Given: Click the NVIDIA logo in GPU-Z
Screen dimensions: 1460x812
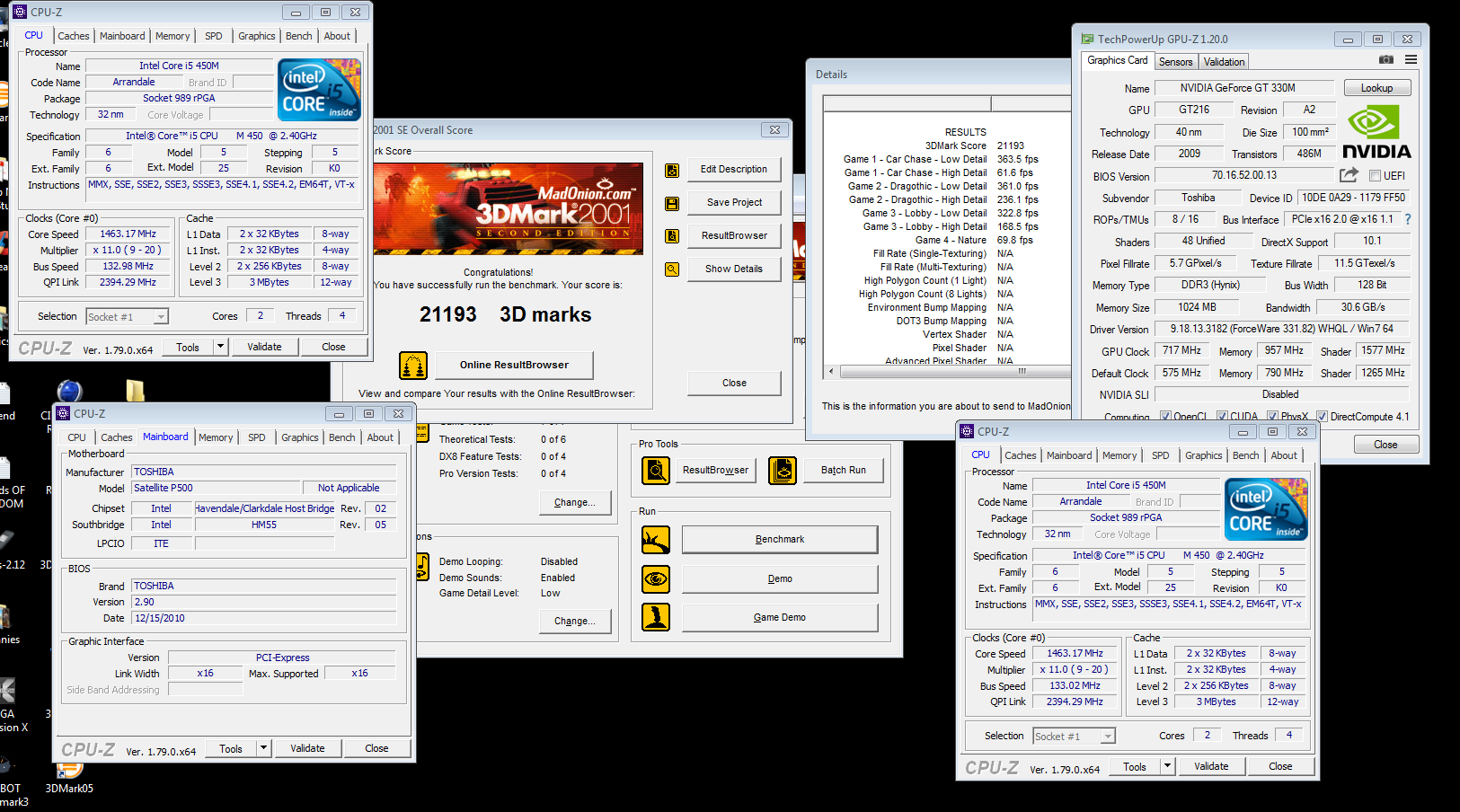Looking at the screenshot, I should [1376, 132].
